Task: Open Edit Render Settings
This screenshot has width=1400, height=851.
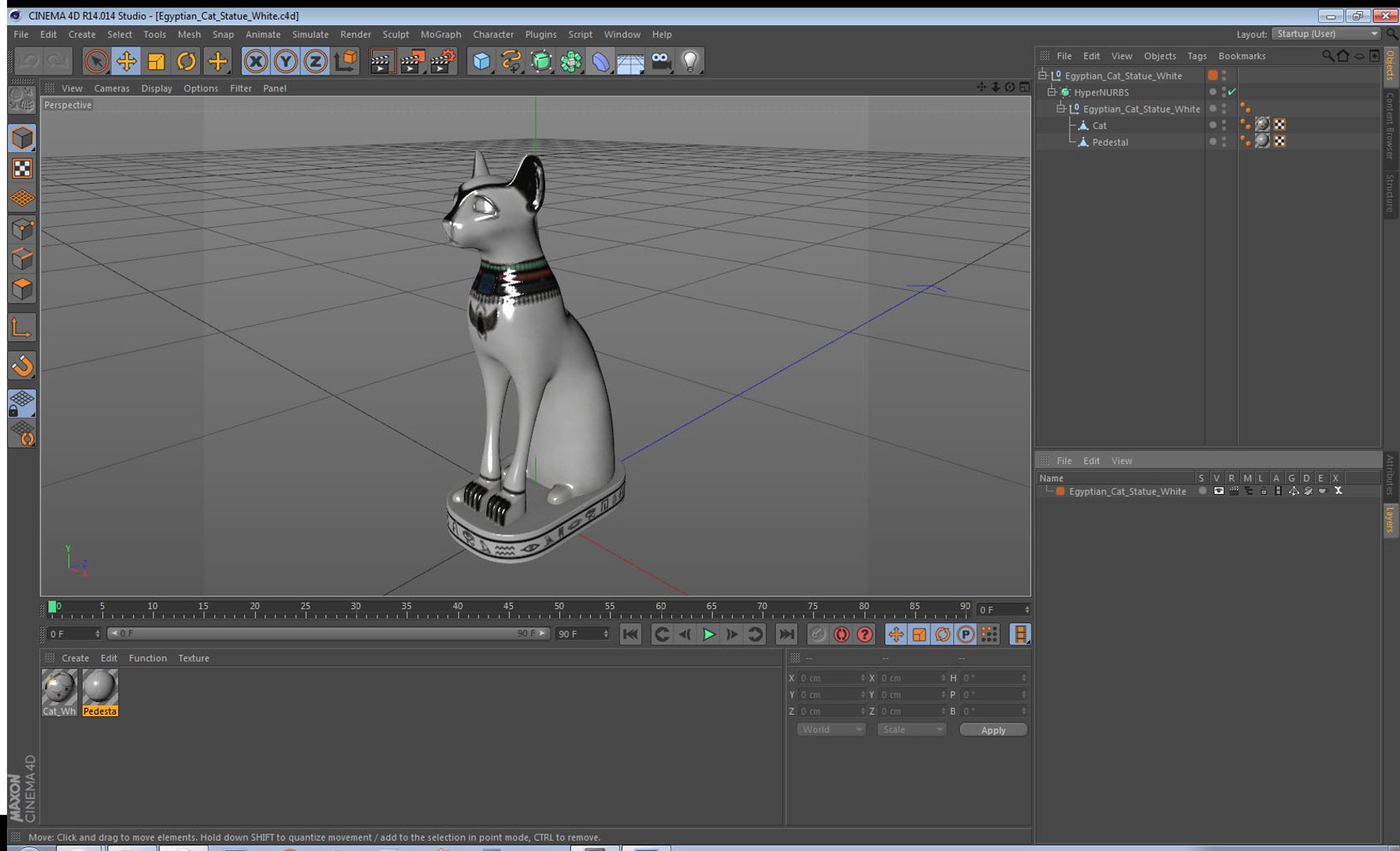Action: (443, 61)
